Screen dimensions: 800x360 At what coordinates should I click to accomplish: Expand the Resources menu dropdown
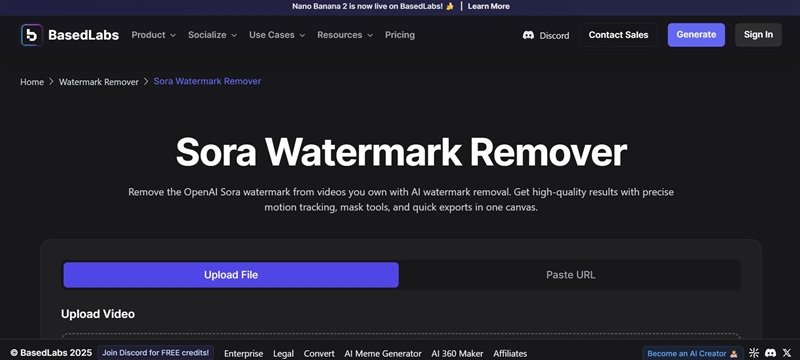345,35
